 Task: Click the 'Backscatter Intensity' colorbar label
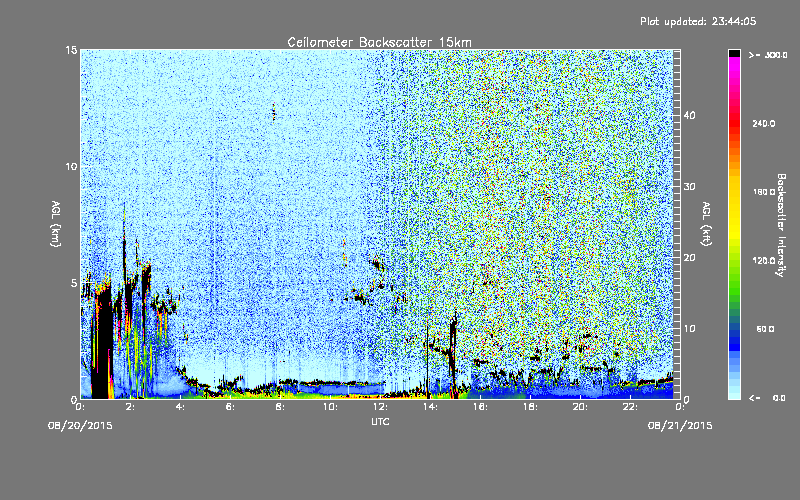coord(781,225)
